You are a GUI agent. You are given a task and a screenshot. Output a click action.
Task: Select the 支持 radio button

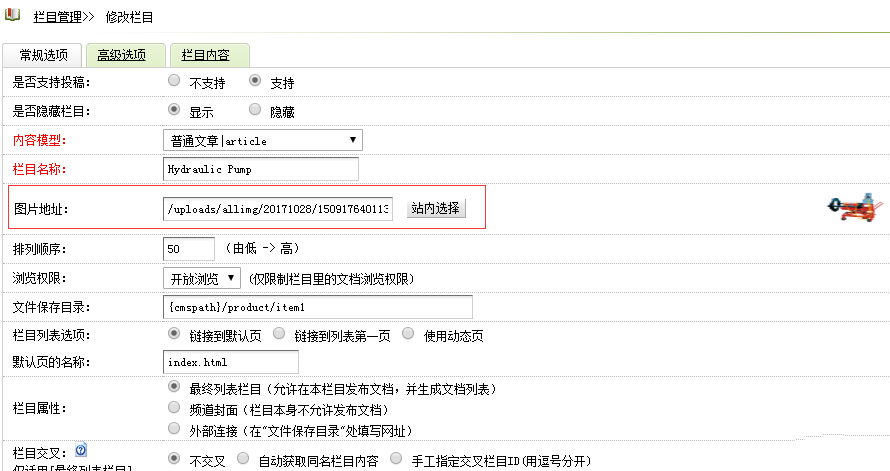click(x=255, y=81)
